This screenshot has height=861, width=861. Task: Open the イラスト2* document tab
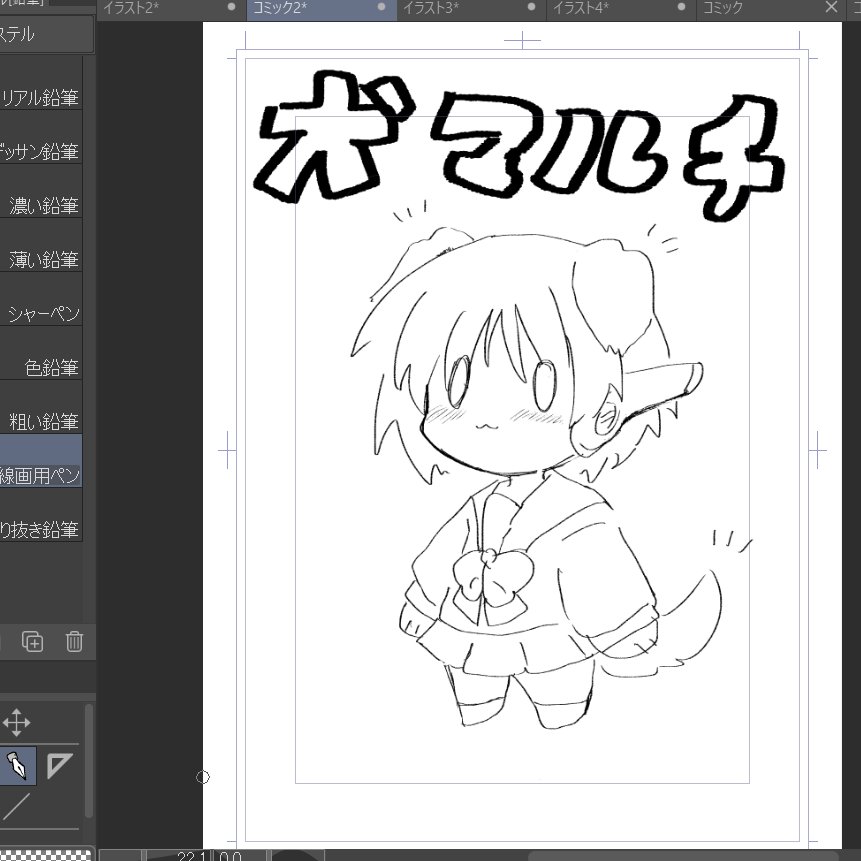pos(135,7)
